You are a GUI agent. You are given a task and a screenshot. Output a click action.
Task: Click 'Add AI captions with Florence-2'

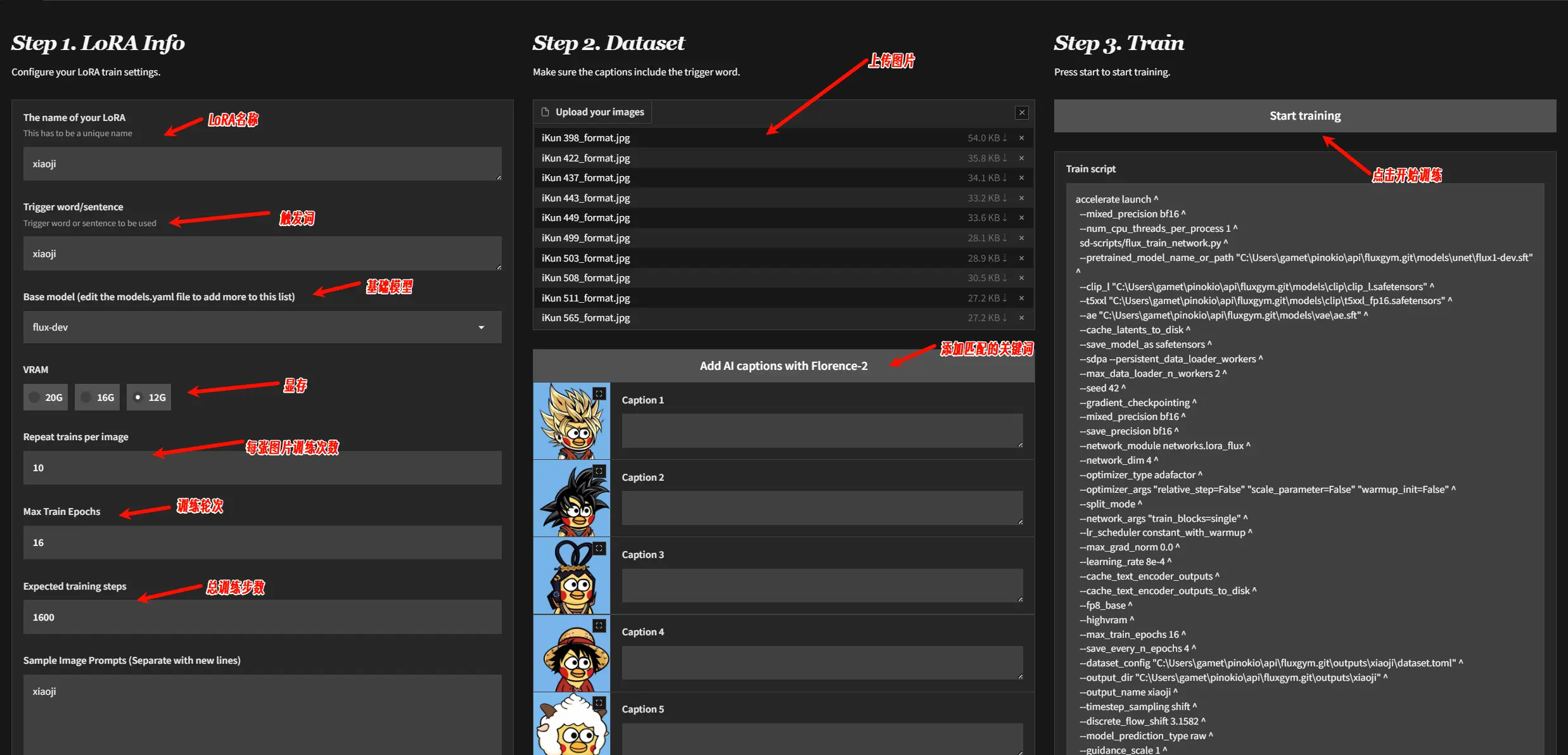[x=783, y=364]
